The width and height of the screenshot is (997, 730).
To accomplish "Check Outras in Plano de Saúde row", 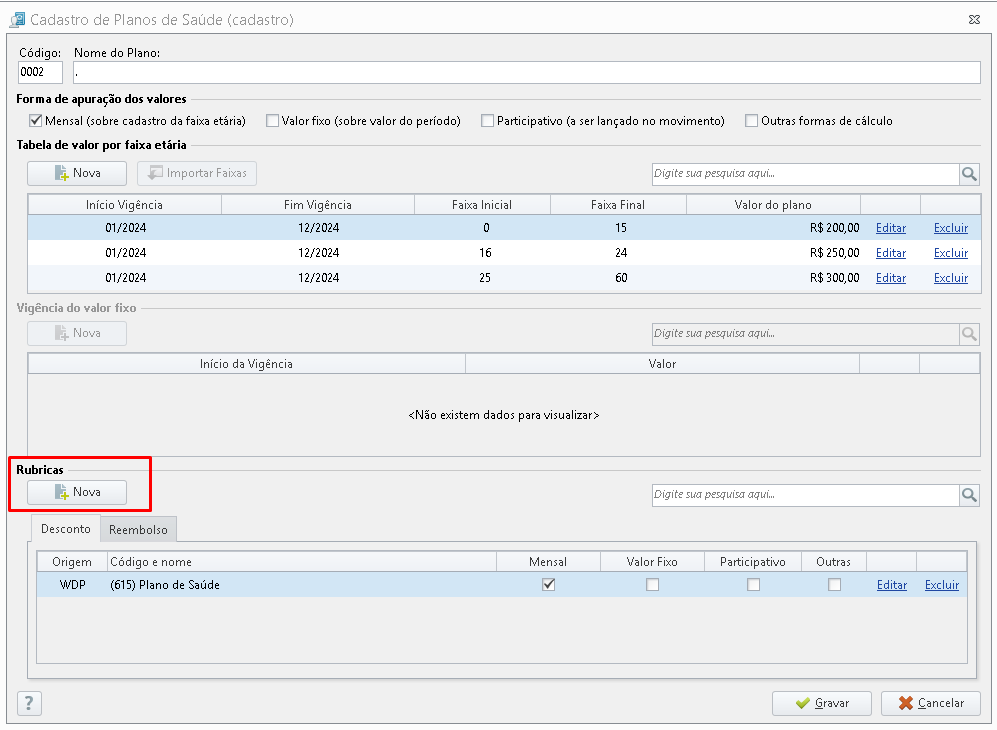I will (834, 584).
